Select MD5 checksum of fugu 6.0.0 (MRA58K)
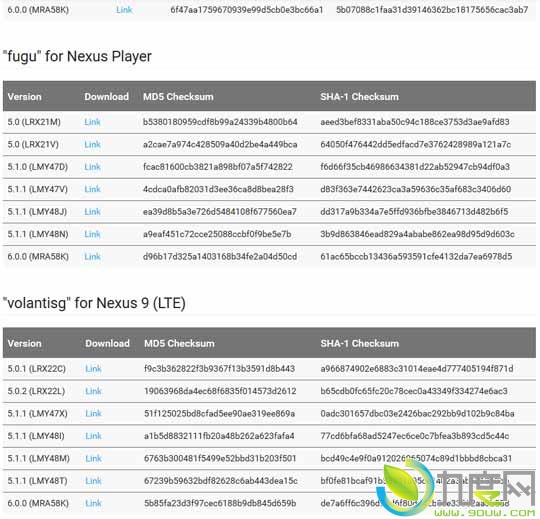The height and width of the screenshot is (519, 540). [220, 257]
